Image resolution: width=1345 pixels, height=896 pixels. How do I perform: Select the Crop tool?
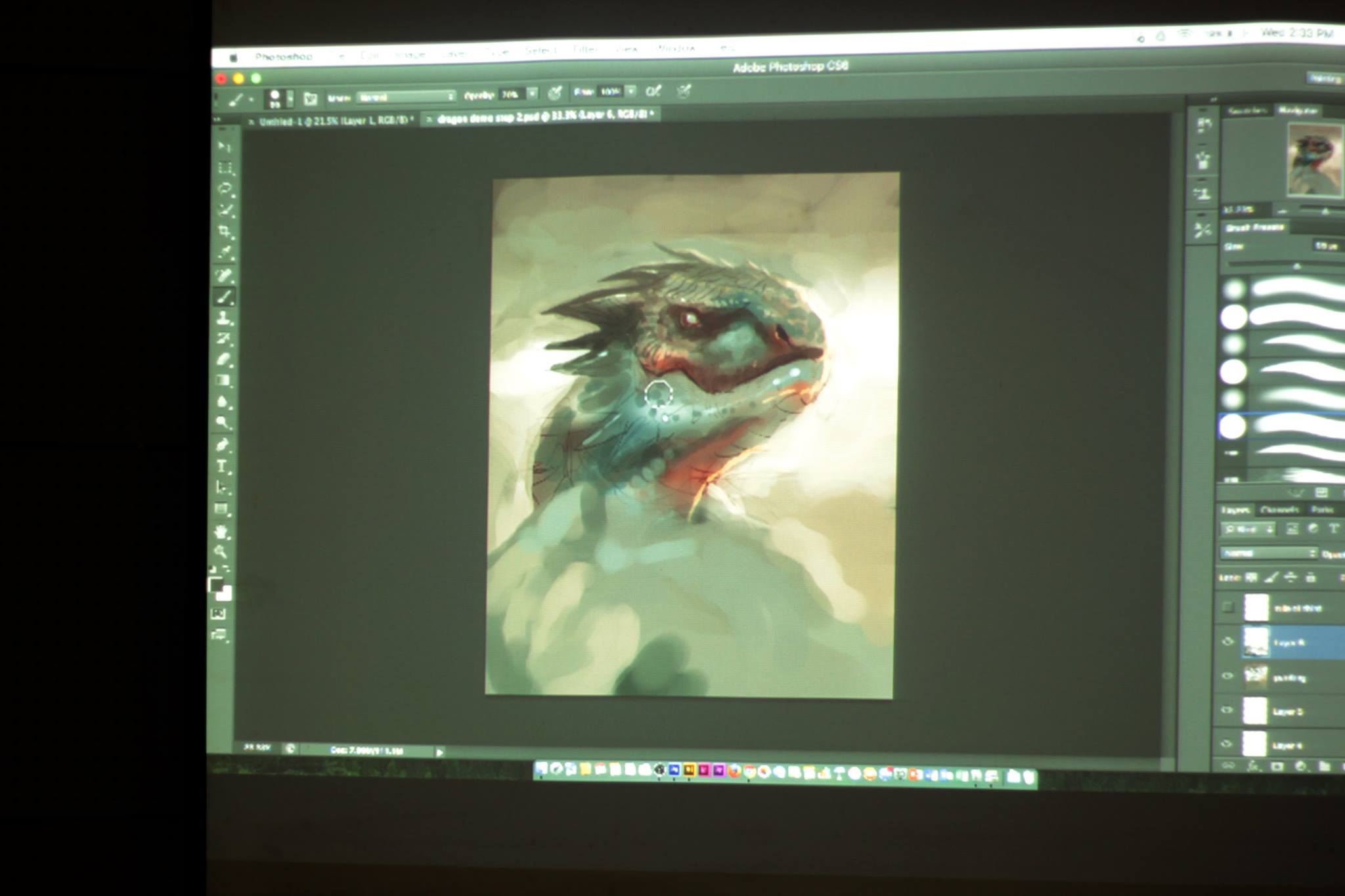click(225, 232)
